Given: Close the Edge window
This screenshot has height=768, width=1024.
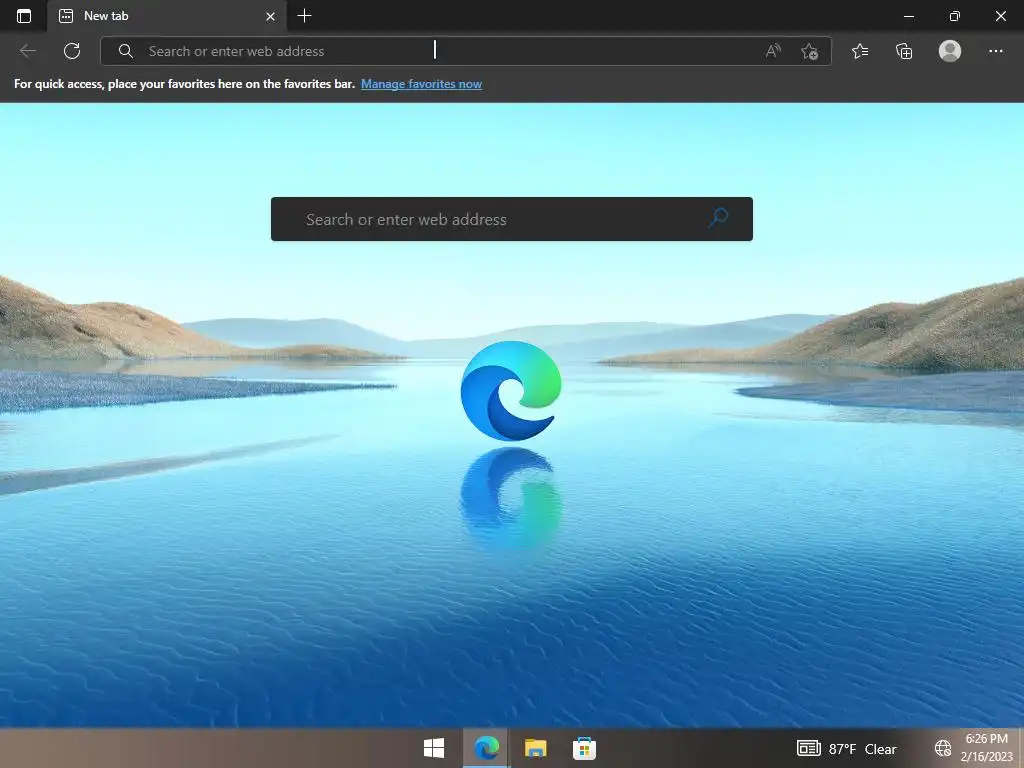Looking at the screenshot, I should 1000,16.
